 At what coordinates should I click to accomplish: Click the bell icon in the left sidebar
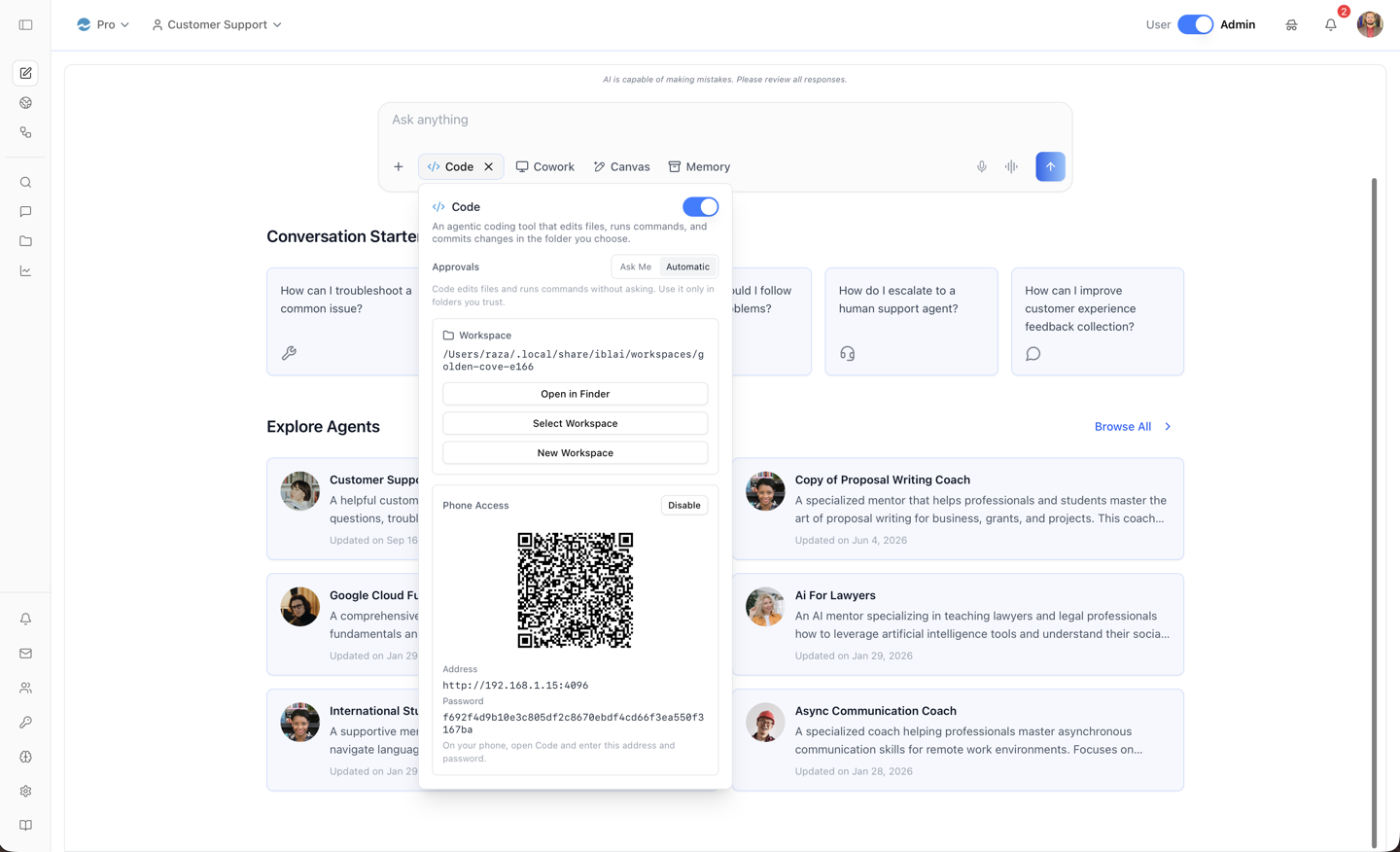(x=25, y=619)
